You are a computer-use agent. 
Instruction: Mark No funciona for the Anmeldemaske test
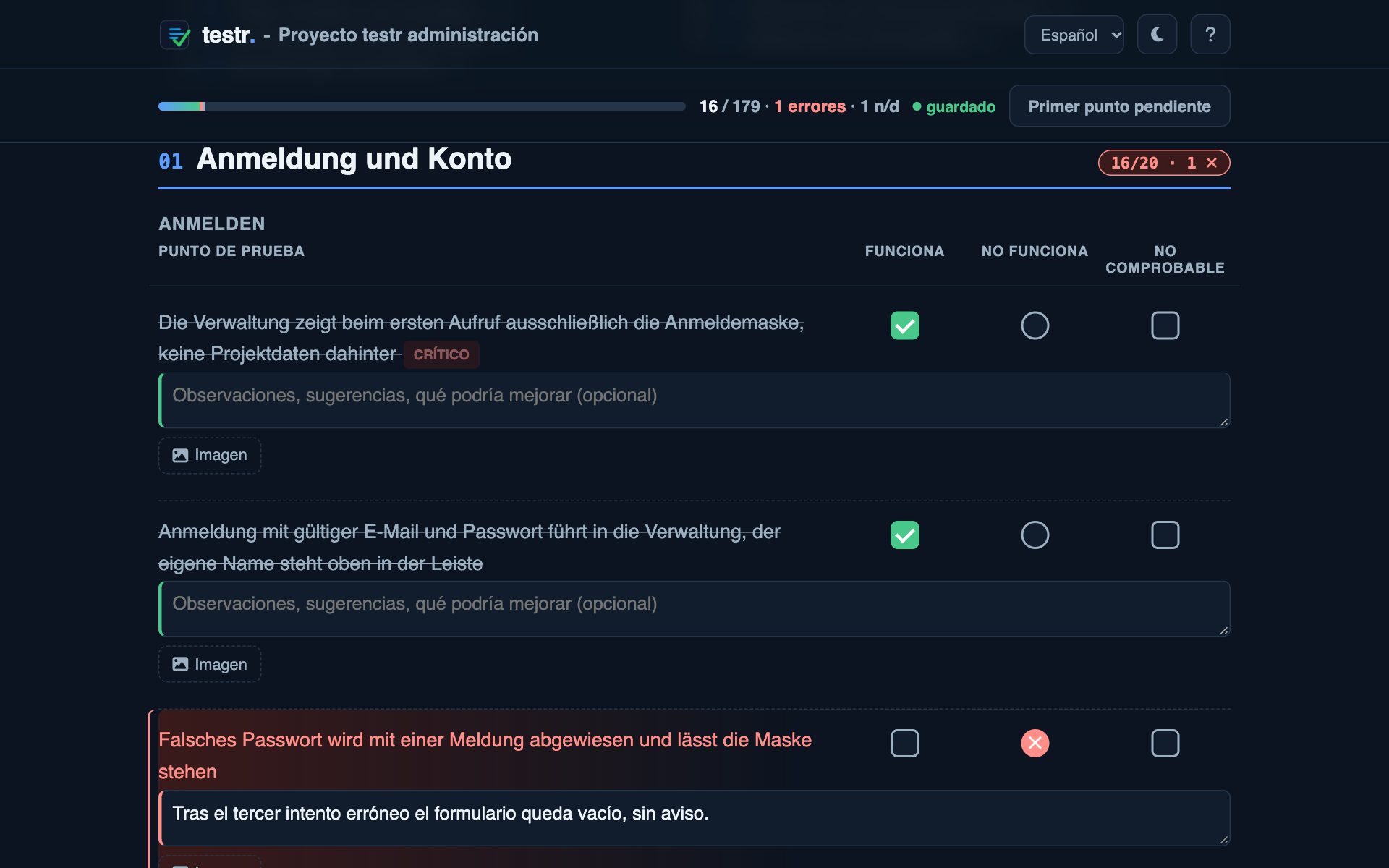(1035, 325)
